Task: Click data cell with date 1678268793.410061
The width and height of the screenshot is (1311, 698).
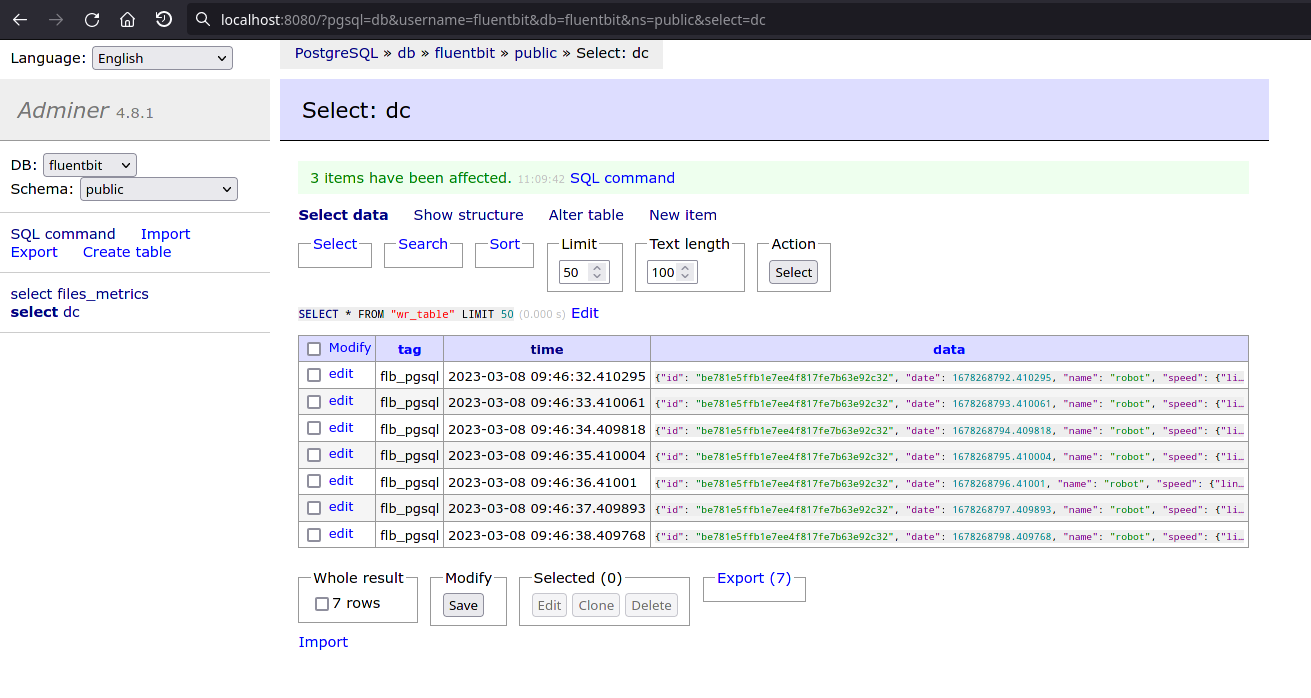Action: [949, 404]
